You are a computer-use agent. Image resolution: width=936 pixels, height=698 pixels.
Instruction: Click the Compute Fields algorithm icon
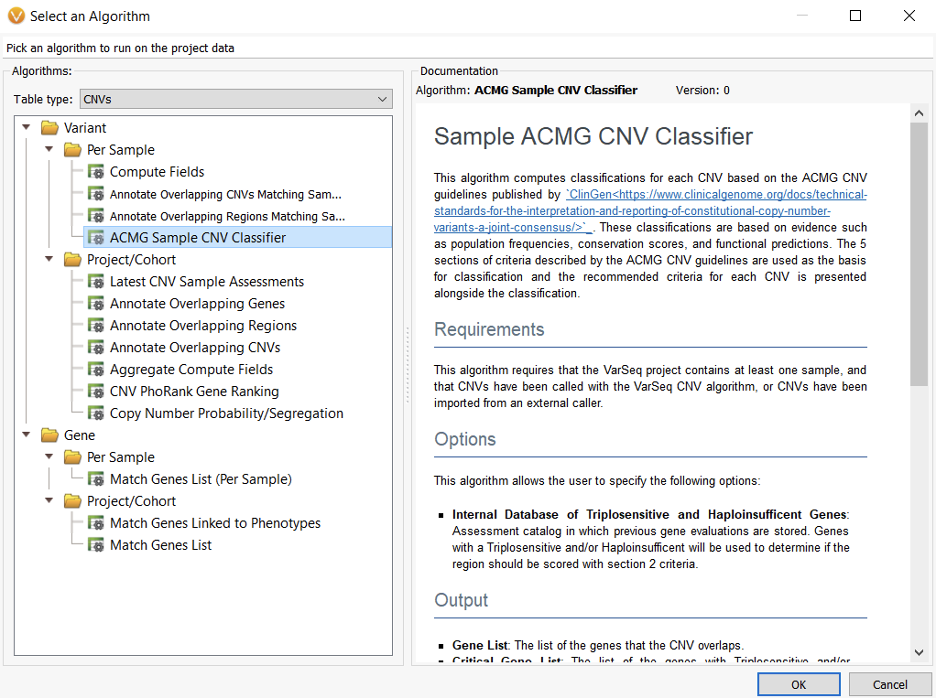96,172
